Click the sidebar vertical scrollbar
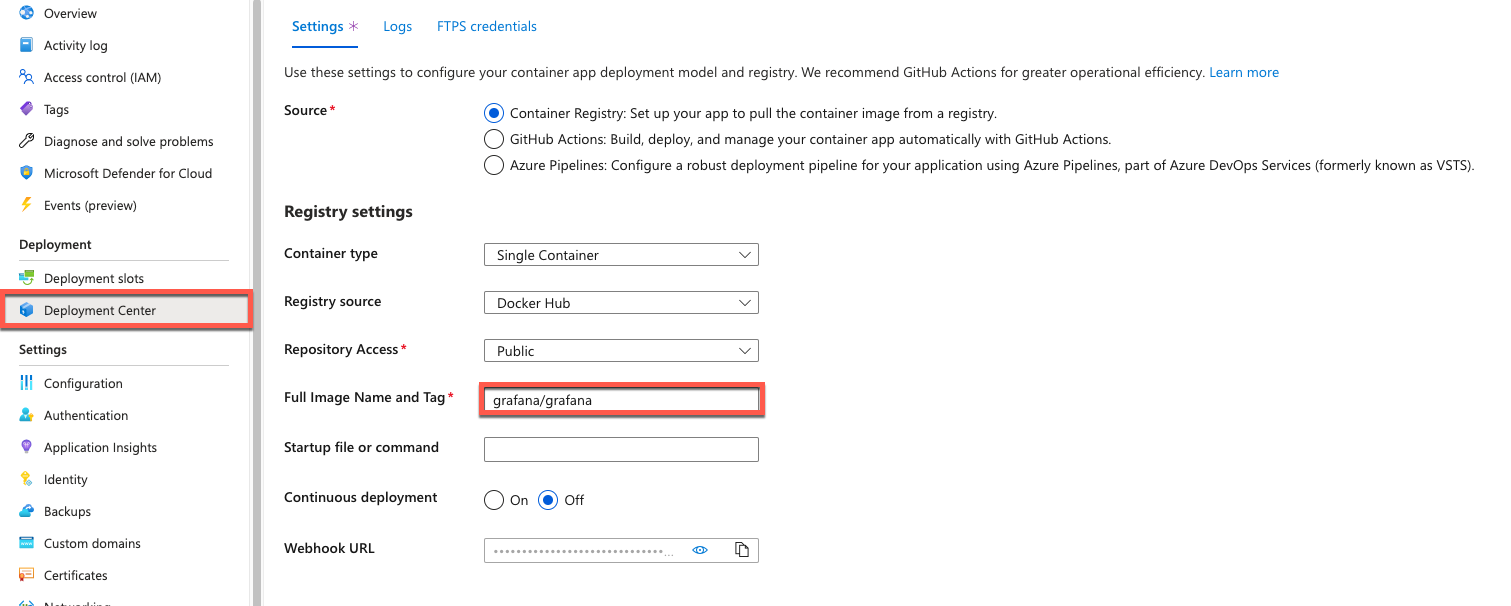 tap(257, 303)
